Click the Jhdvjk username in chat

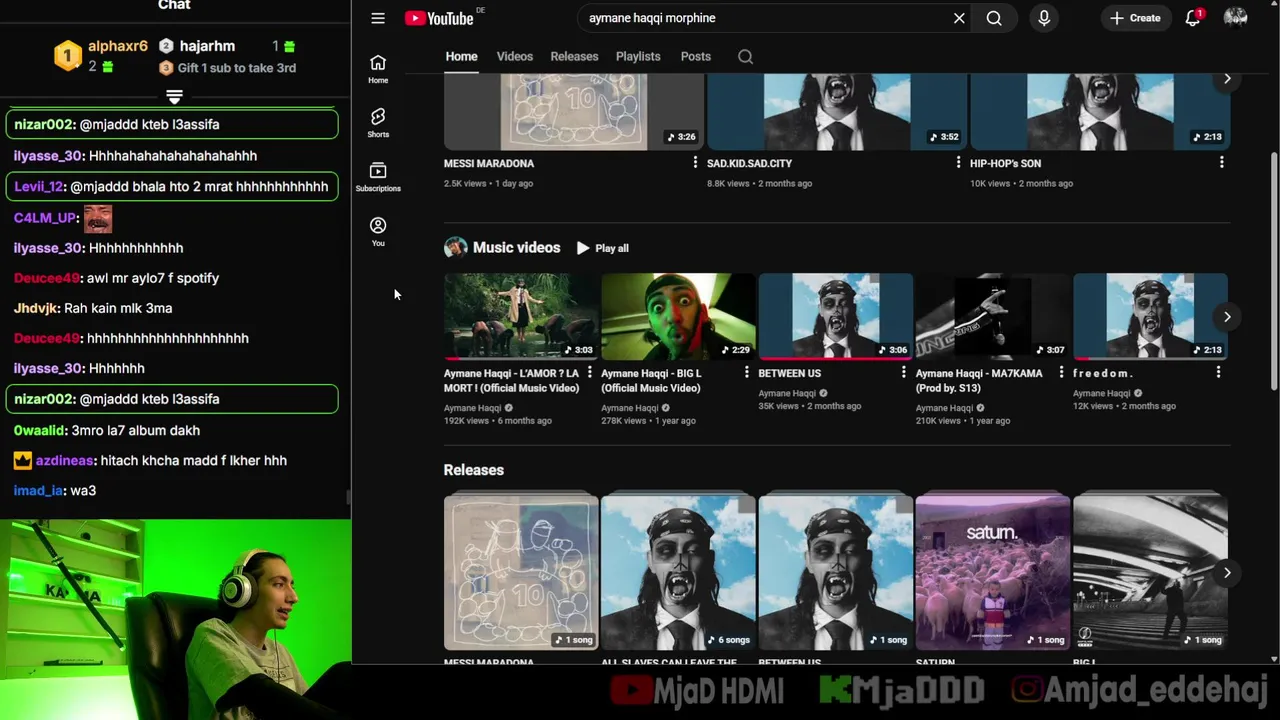(36, 308)
